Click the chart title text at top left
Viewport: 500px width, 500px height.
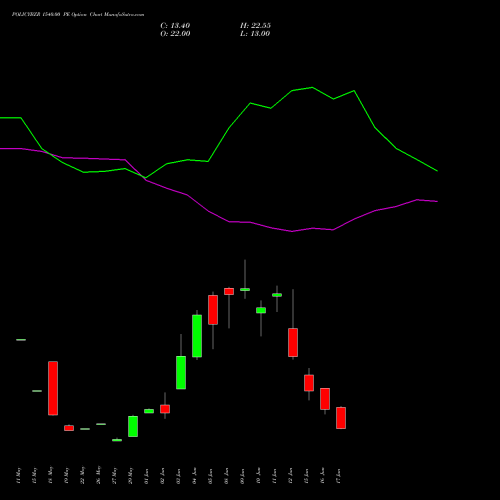click(78, 15)
